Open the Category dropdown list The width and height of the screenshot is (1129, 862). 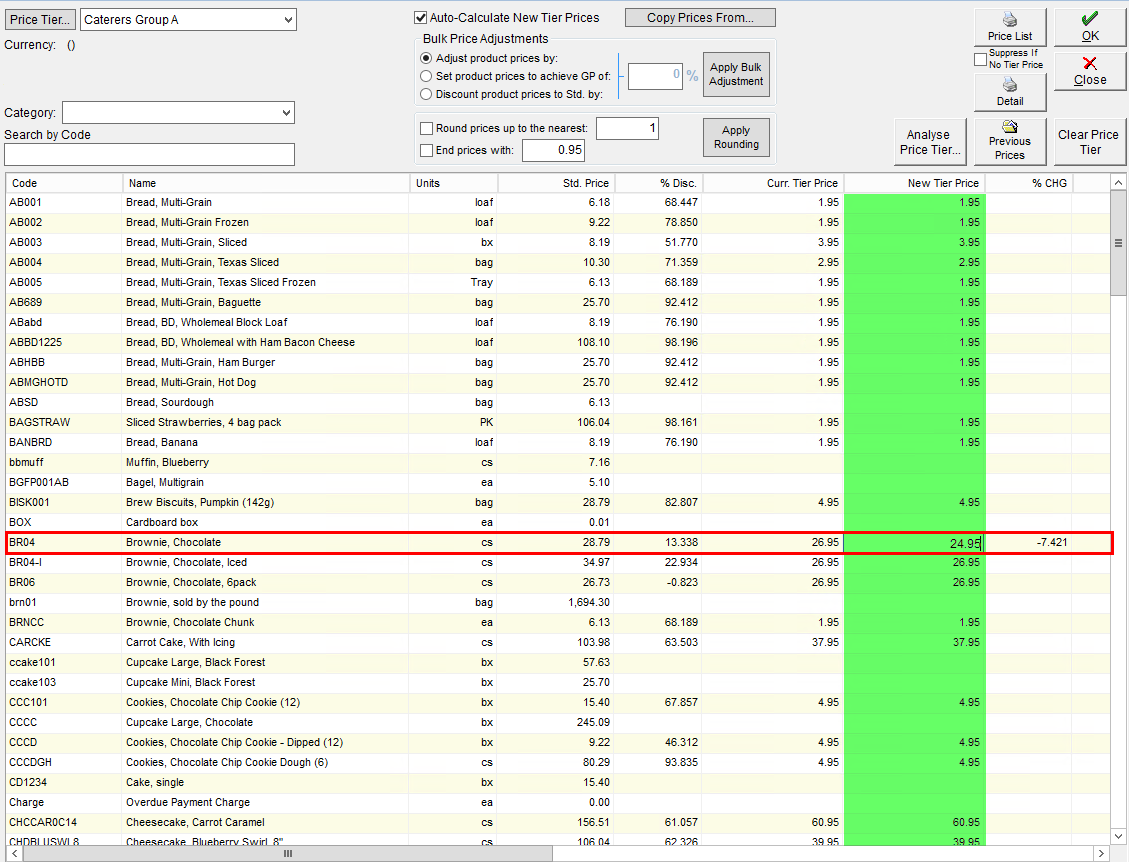179,112
